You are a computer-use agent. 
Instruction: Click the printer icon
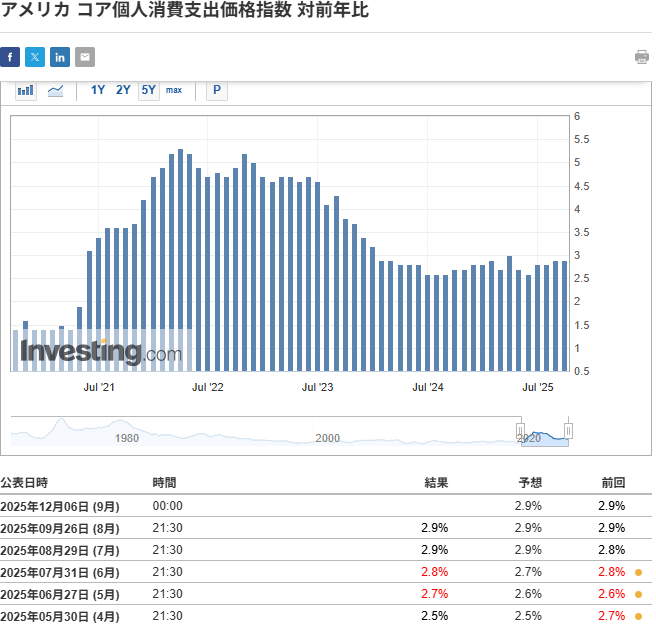point(642,57)
